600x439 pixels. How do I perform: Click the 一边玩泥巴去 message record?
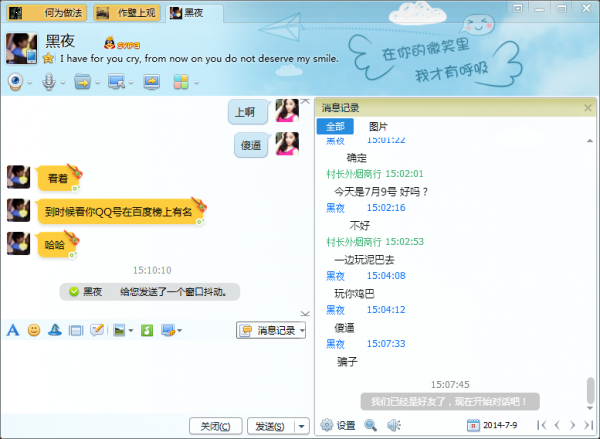click(x=364, y=260)
